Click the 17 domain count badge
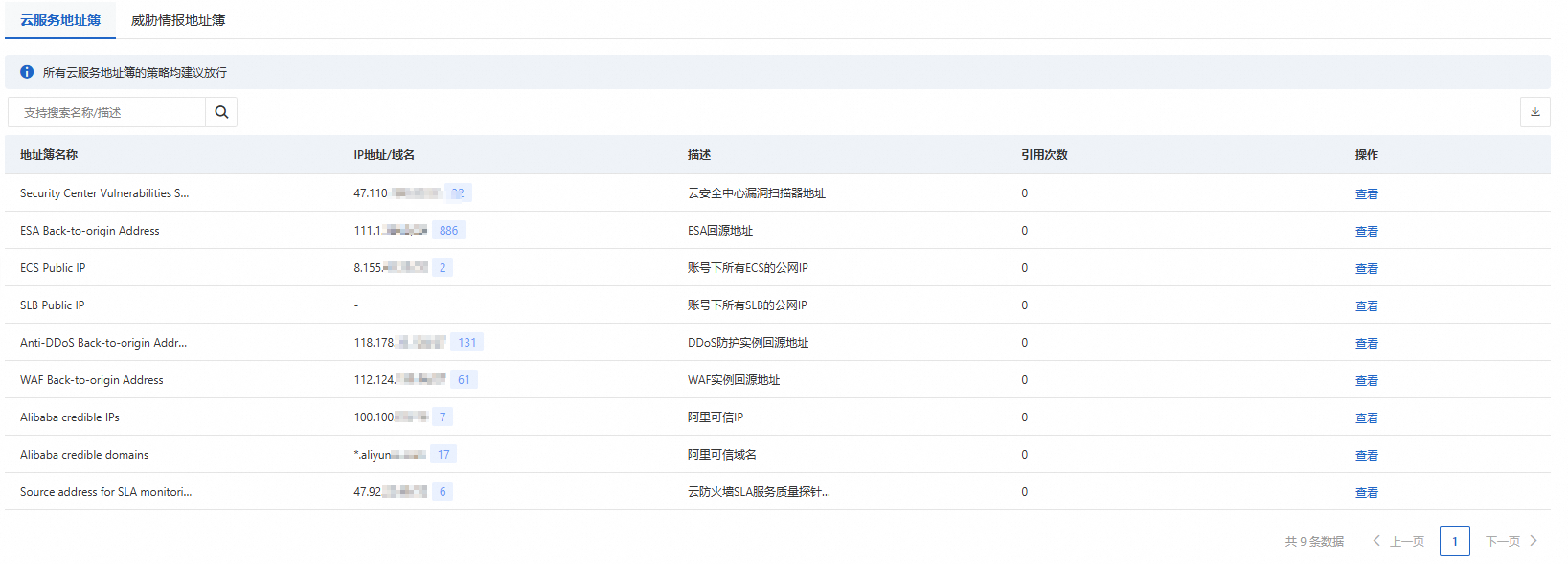The width and height of the screenshot is (1568, 564). [443, 454]
